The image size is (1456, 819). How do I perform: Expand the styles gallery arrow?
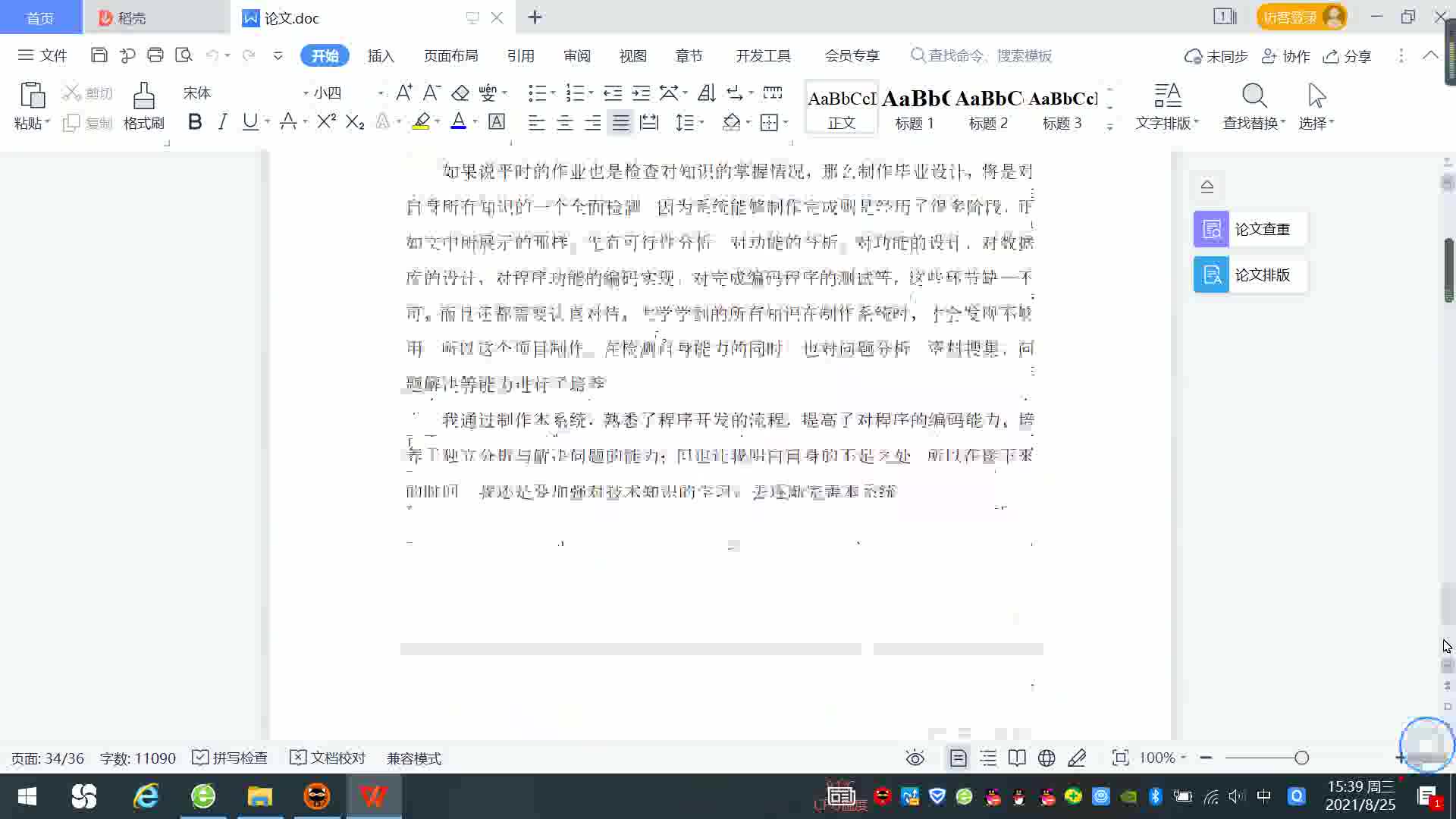click(1110, 127)
